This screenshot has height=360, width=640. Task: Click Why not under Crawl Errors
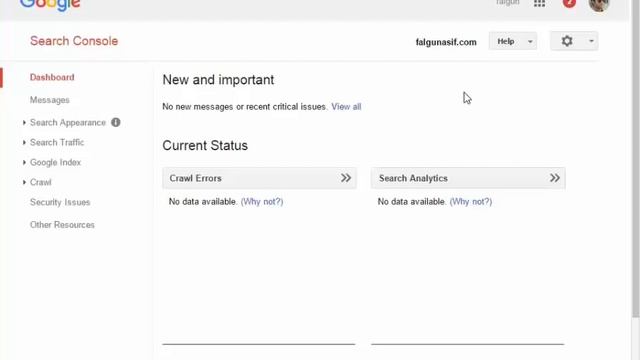pos(262,202)
